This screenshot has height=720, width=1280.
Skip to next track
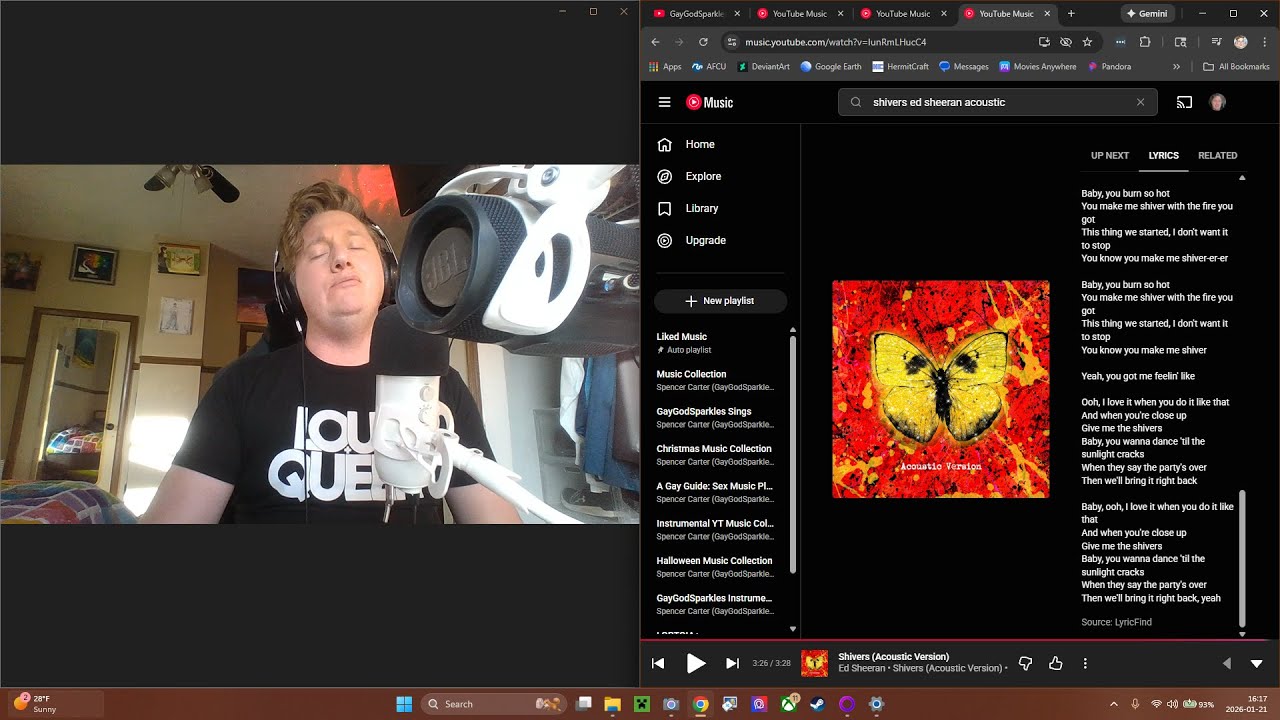click(x=732, y=663)
